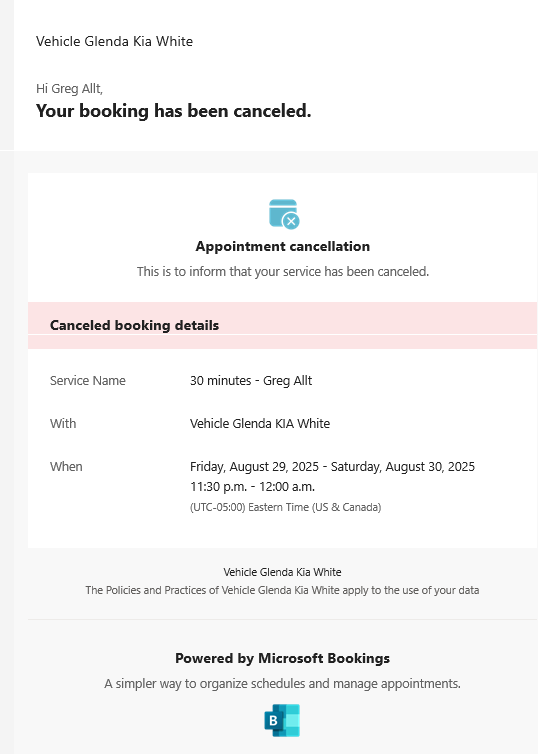The width and height of the screenshot is (538, 754).
Task: Click the 'service has been canceled' notice text
Action: pyautogui.click(x=283, y=272)
